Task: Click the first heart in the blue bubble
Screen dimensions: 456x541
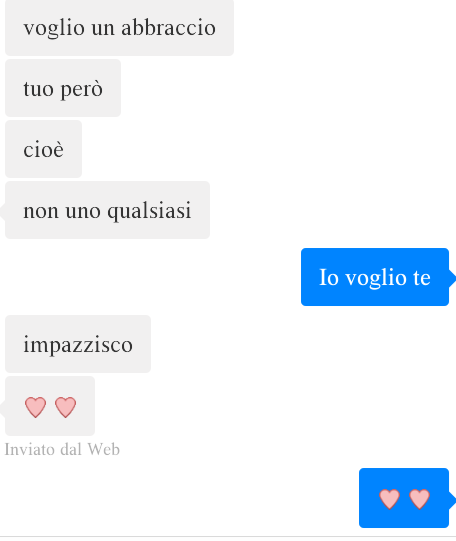Action: click(389, 499)
